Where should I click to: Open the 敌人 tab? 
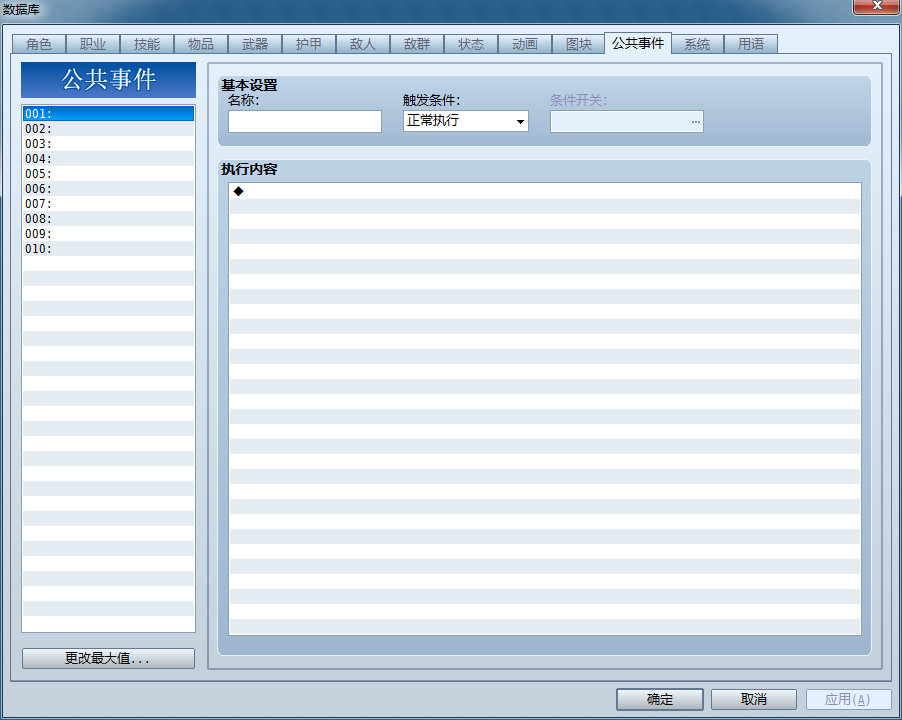(x=362, y=44)
